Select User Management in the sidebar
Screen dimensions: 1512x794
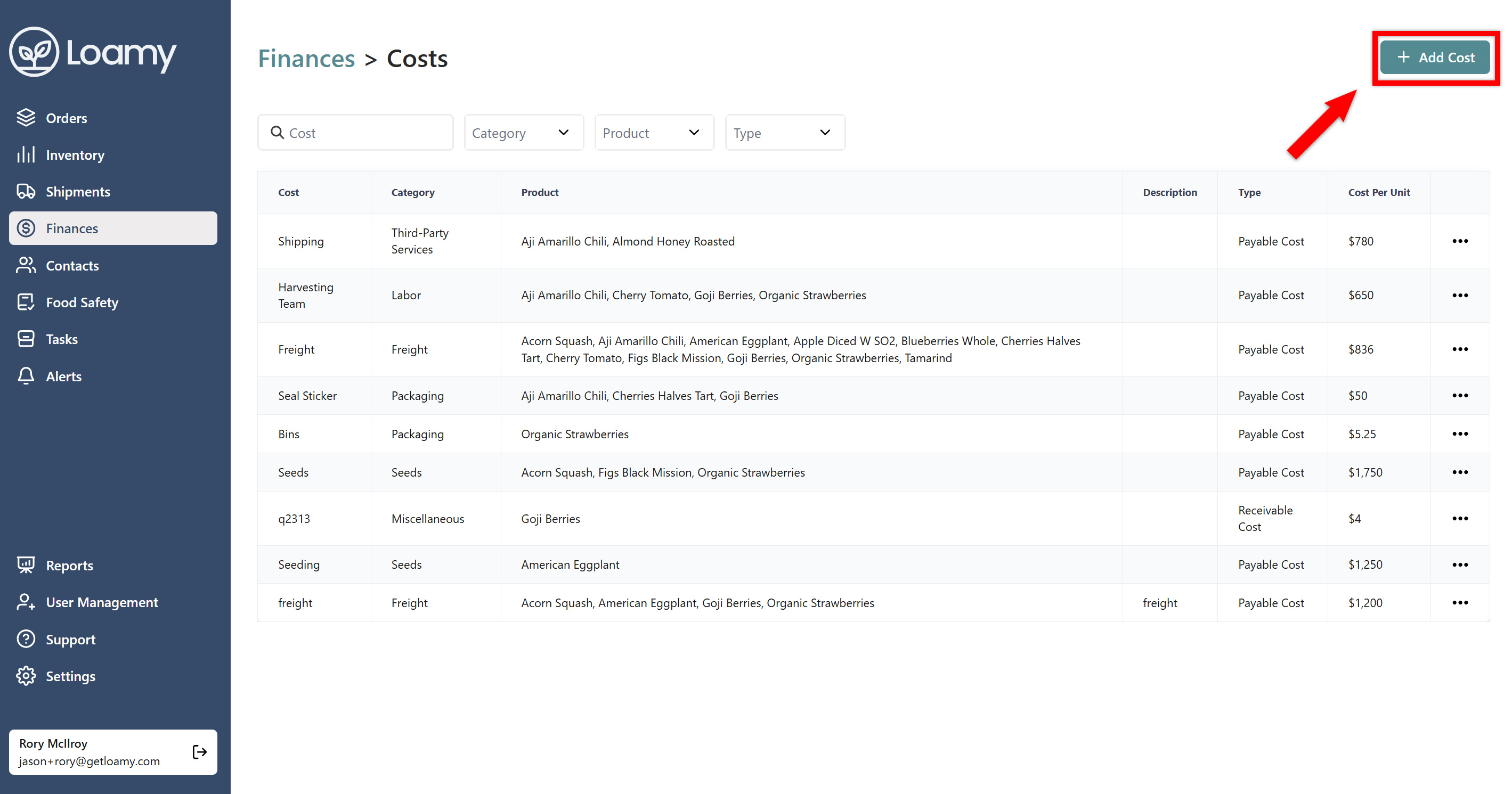coord(102,602)
